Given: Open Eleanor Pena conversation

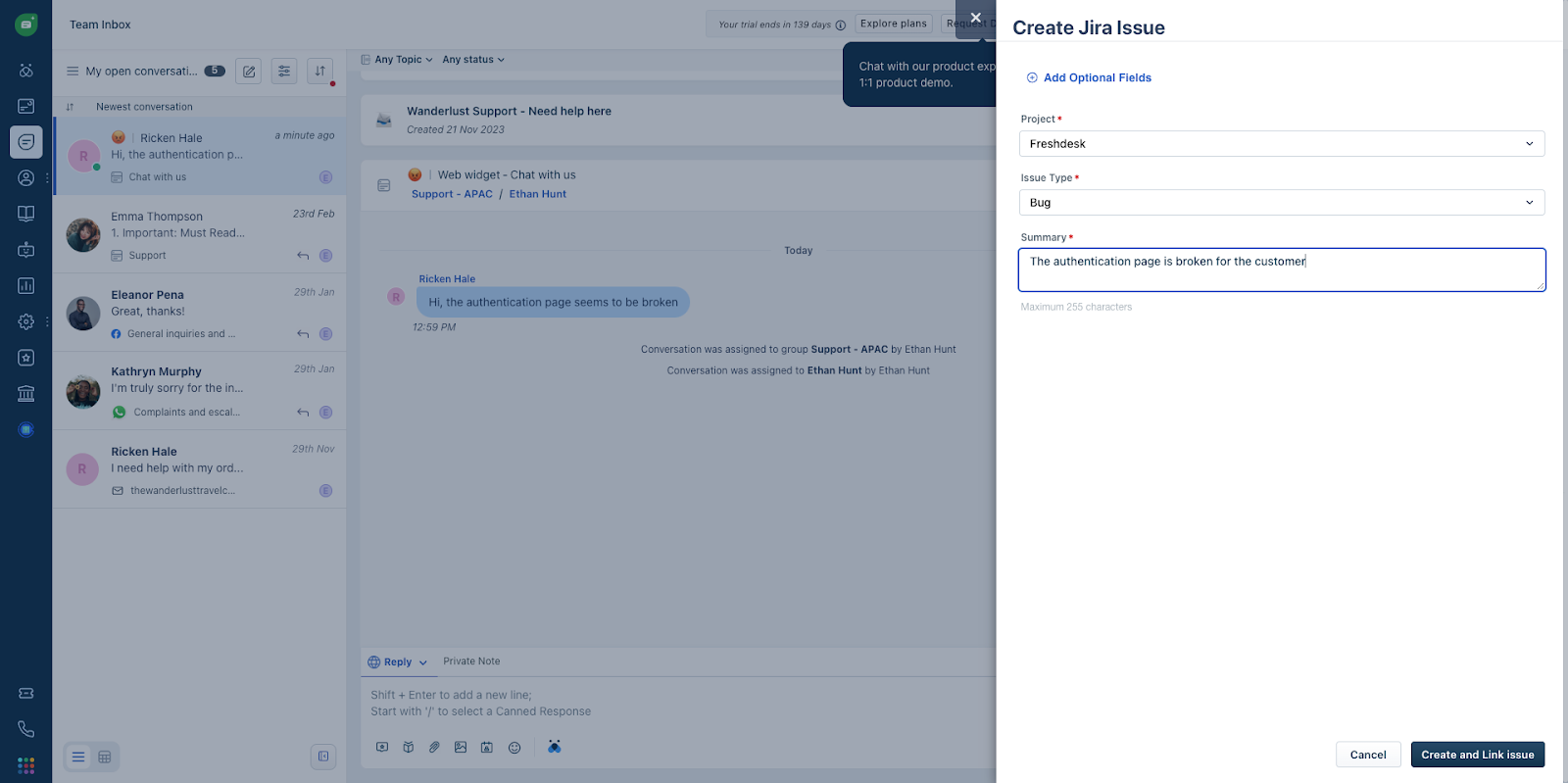Looking at the screenshot, I should tap(200, 313).
